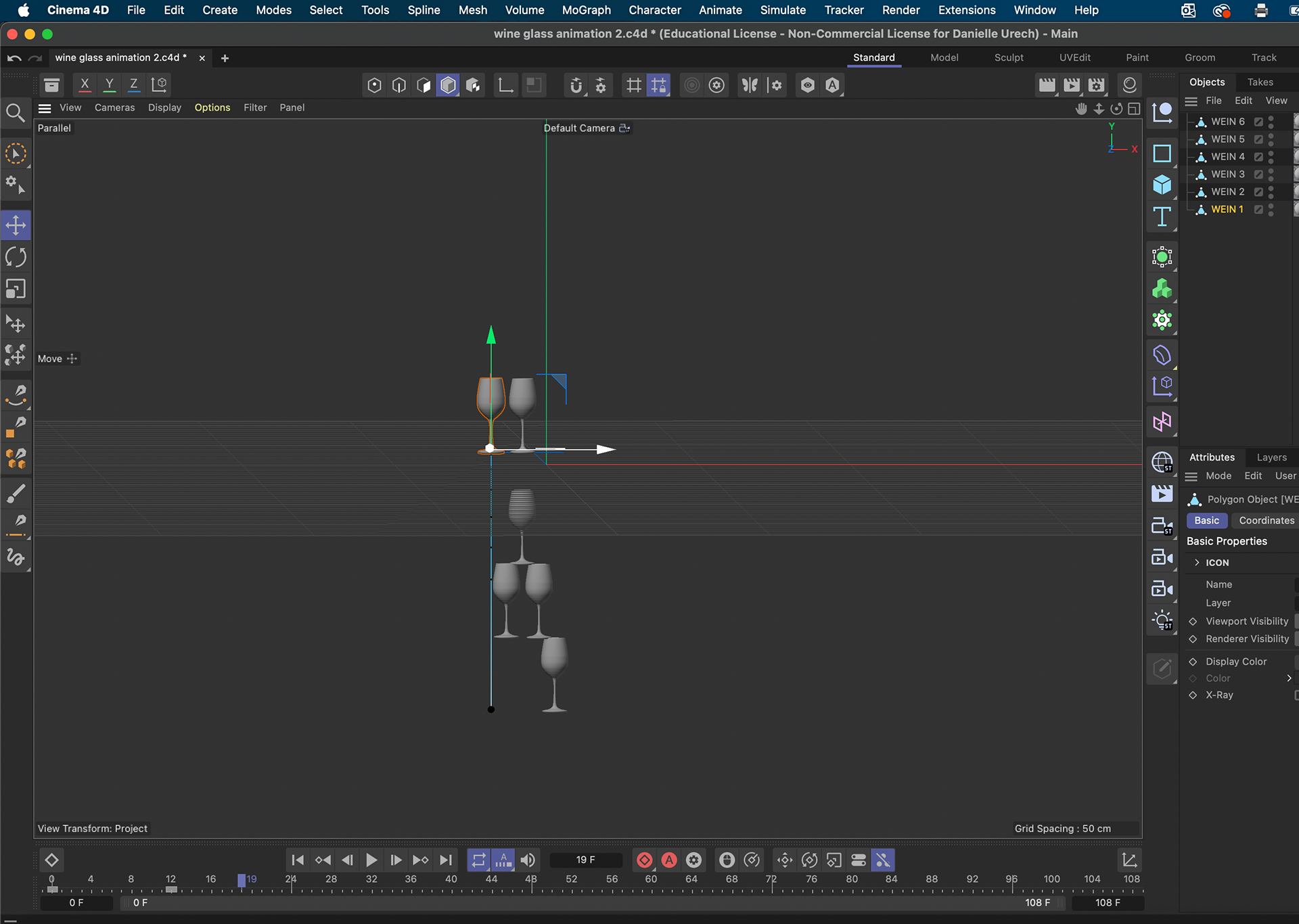Expand the Color row chevron
Viewport: 1299px width, 924px height.
(1289, 678)
